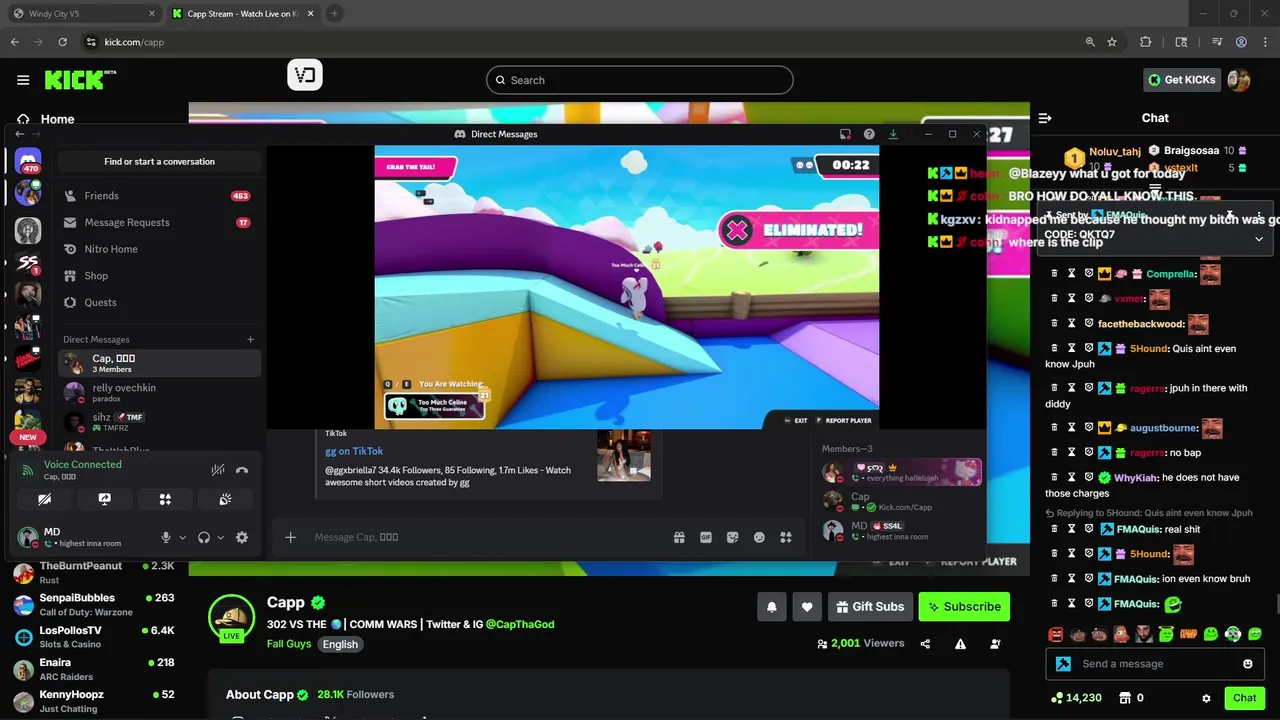Open a new browser tab
Screen dimensions: 1280x720
(x=334, y=14)
